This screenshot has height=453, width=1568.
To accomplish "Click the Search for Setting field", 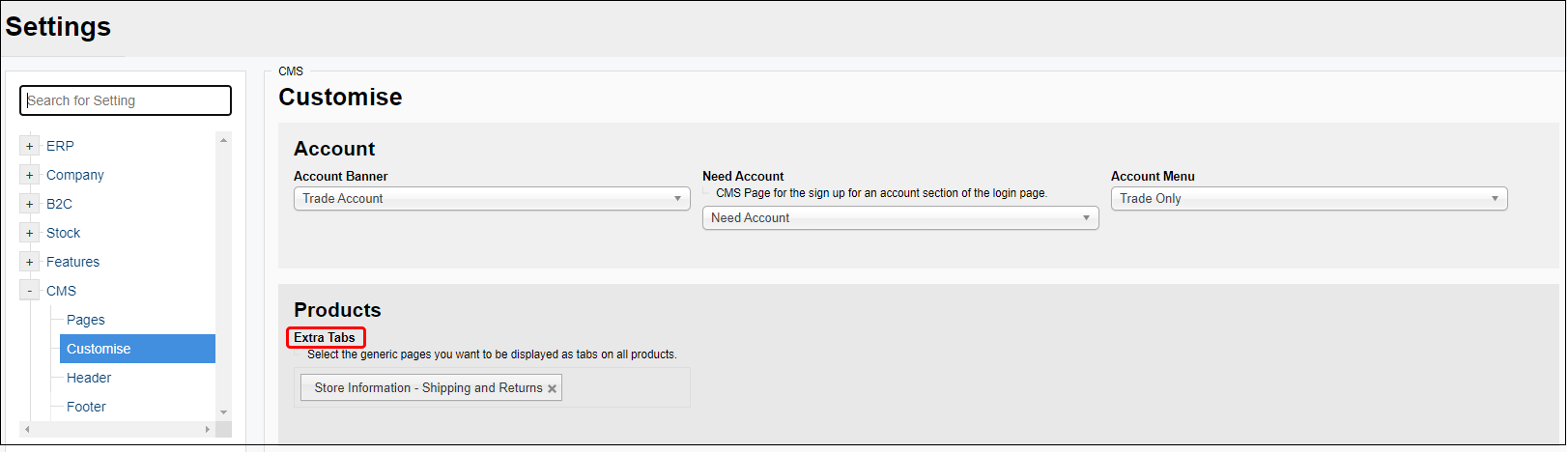I will pos(126,100).
